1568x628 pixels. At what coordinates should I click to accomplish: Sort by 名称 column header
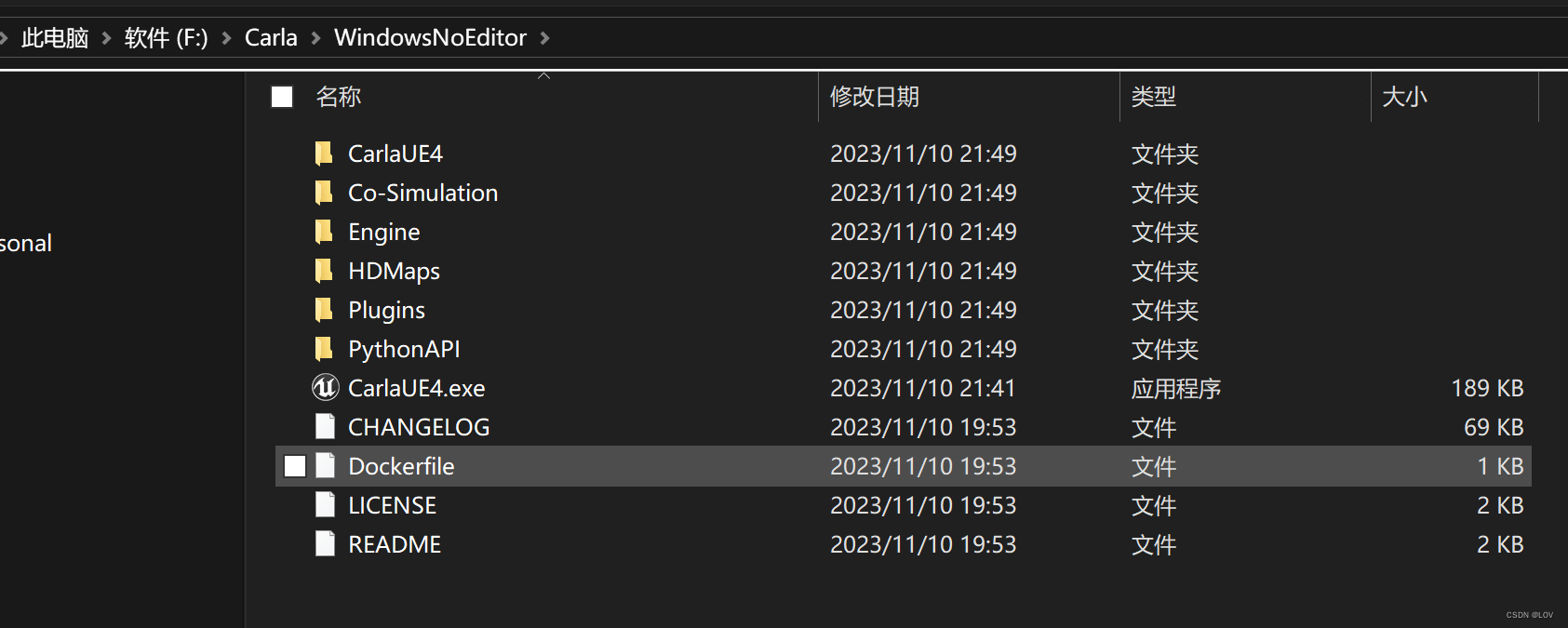(338, 97)
